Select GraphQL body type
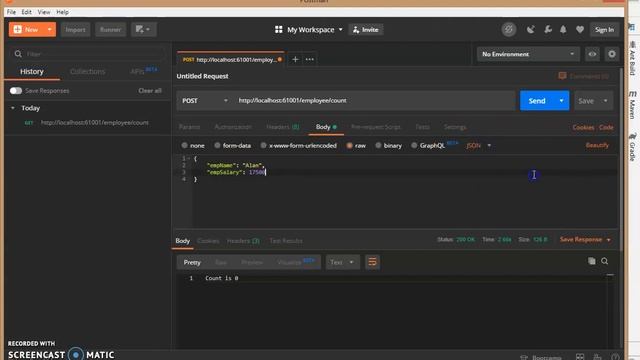Viewport: 640px width, 360px height. (x=414, y=145)
